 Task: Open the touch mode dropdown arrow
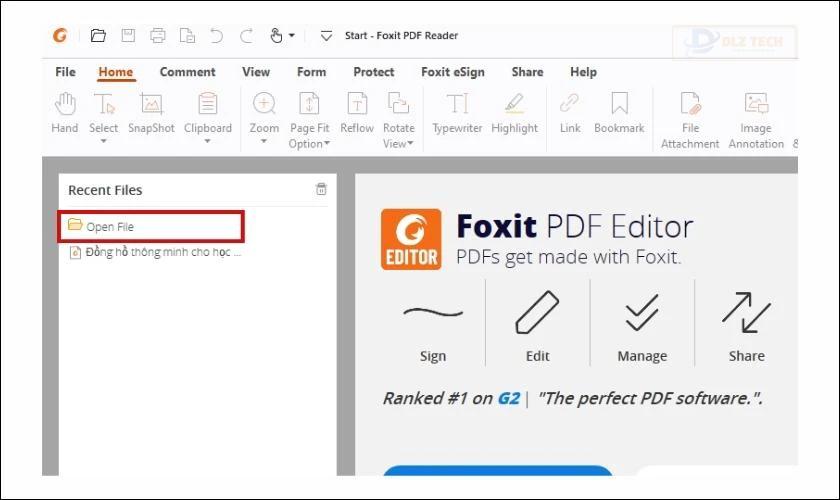(x=292, y=35)
